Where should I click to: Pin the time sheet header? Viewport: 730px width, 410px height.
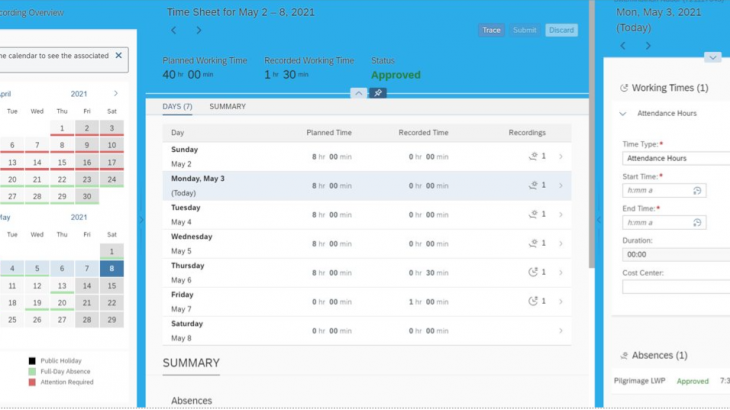point(379,93)
